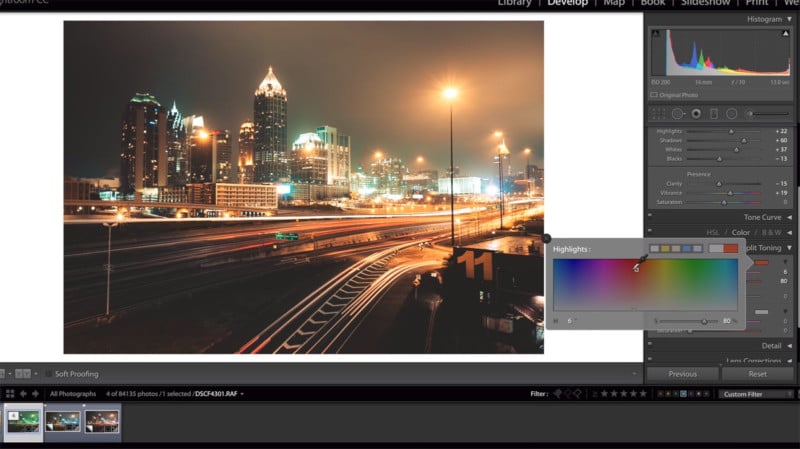Pick the yellow preset swatch in Highlights picker
Image resolution: width=800 pixels, height=449 pixels.
[x=665, y=248]
